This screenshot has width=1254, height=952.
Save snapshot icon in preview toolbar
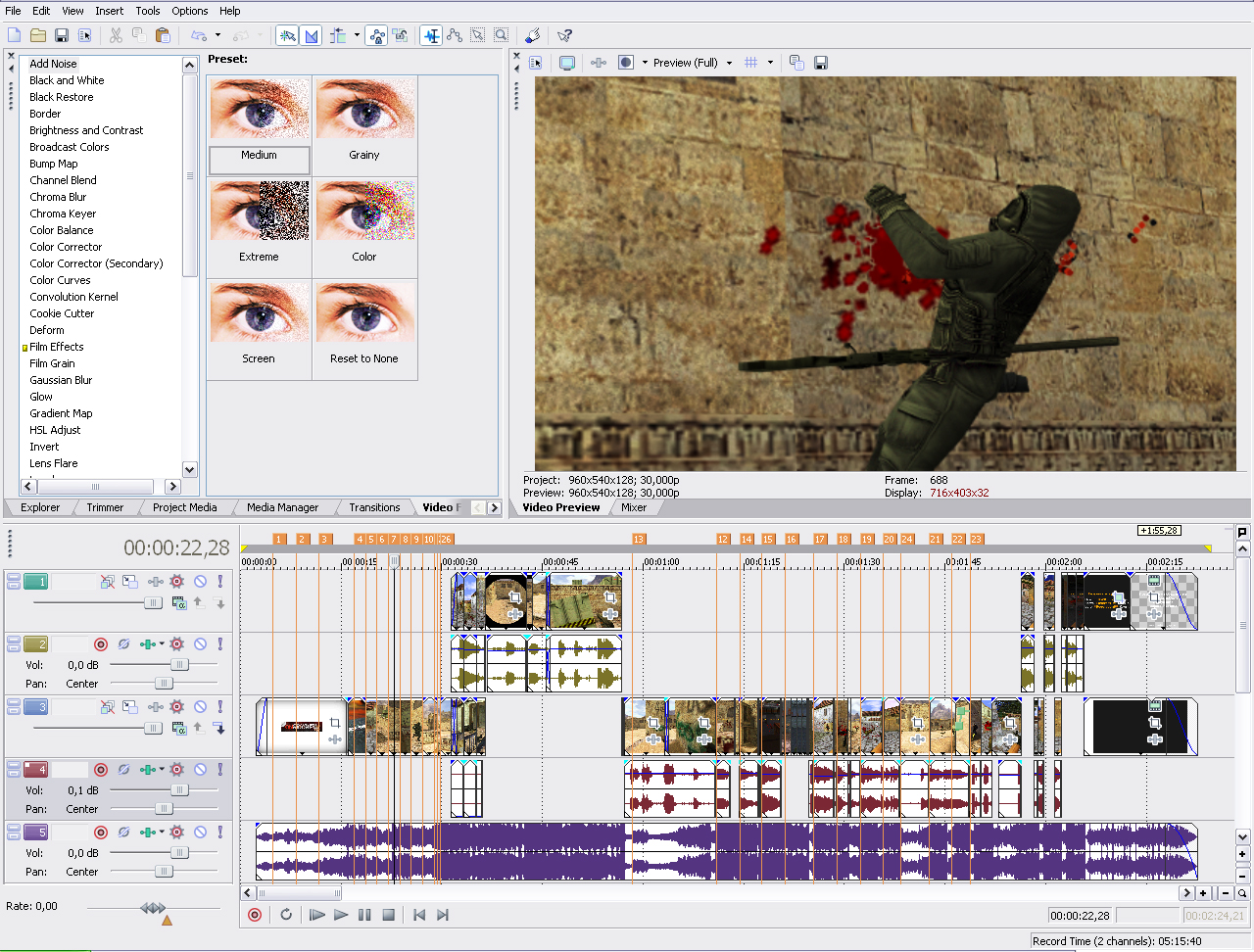click(821, 63)
